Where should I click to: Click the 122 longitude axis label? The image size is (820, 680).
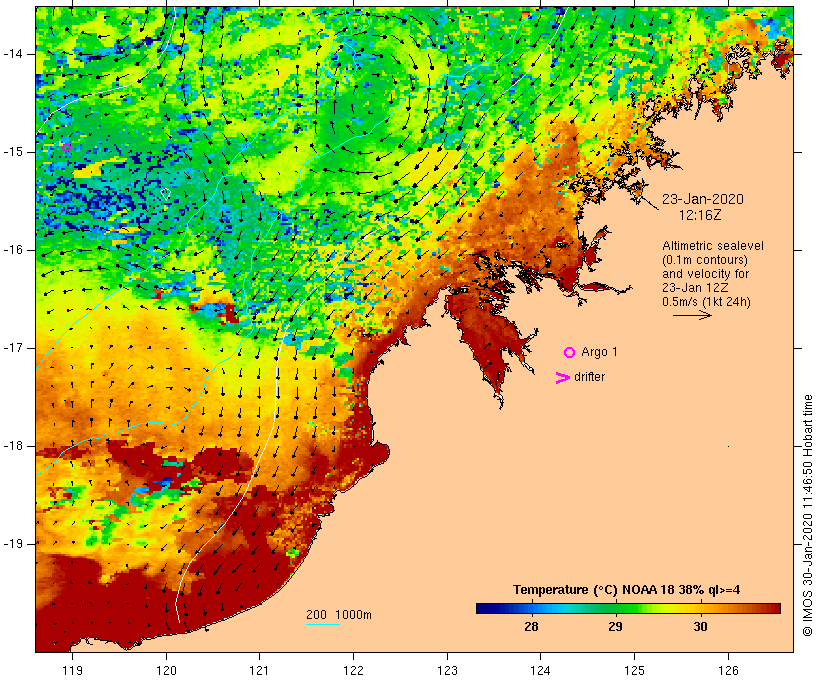click(x=354, y=671)
